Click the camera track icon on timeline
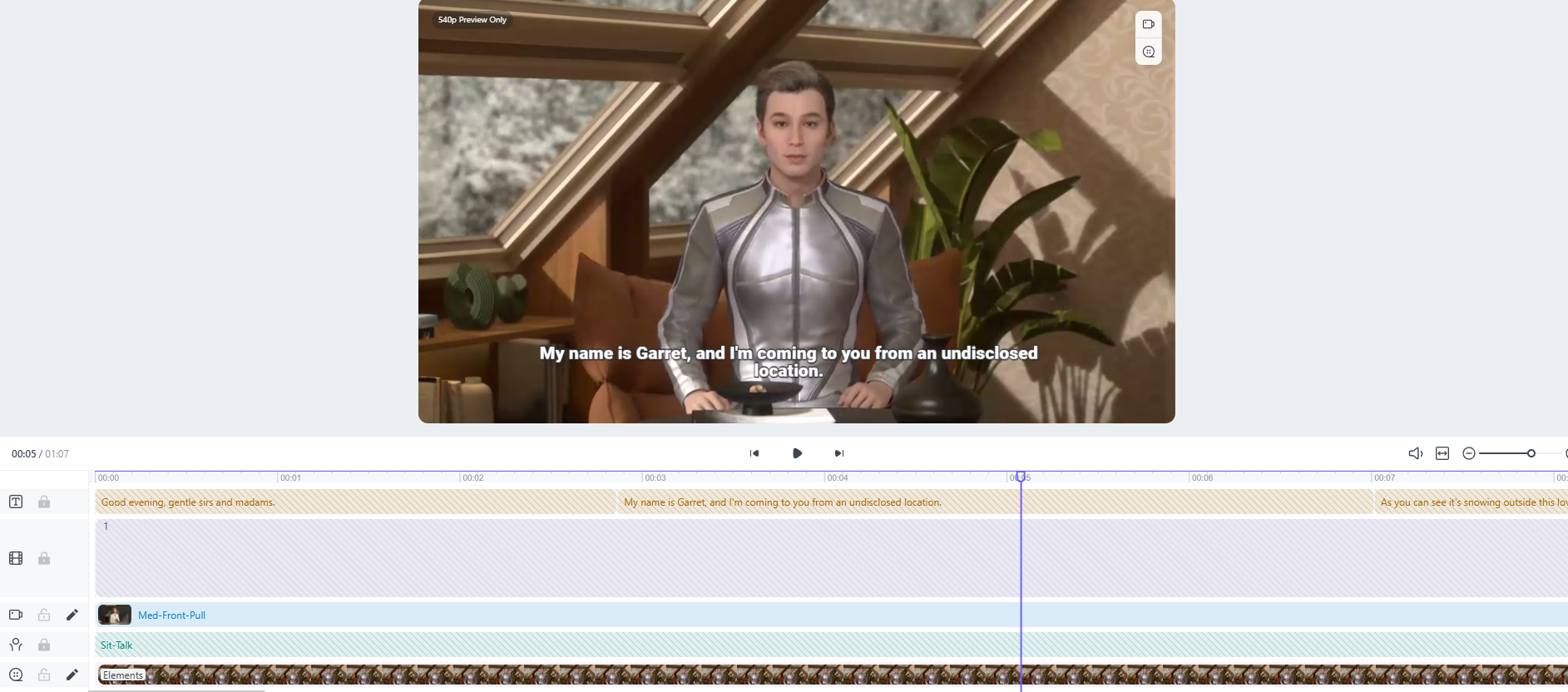The width and height of the screenshot is (1568, 692). (x=16, y=615)
